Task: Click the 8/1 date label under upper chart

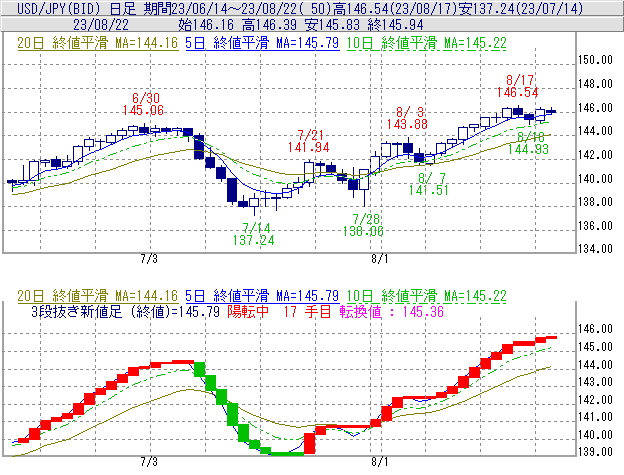Action: pyautogui.click(x=380, y=259)
